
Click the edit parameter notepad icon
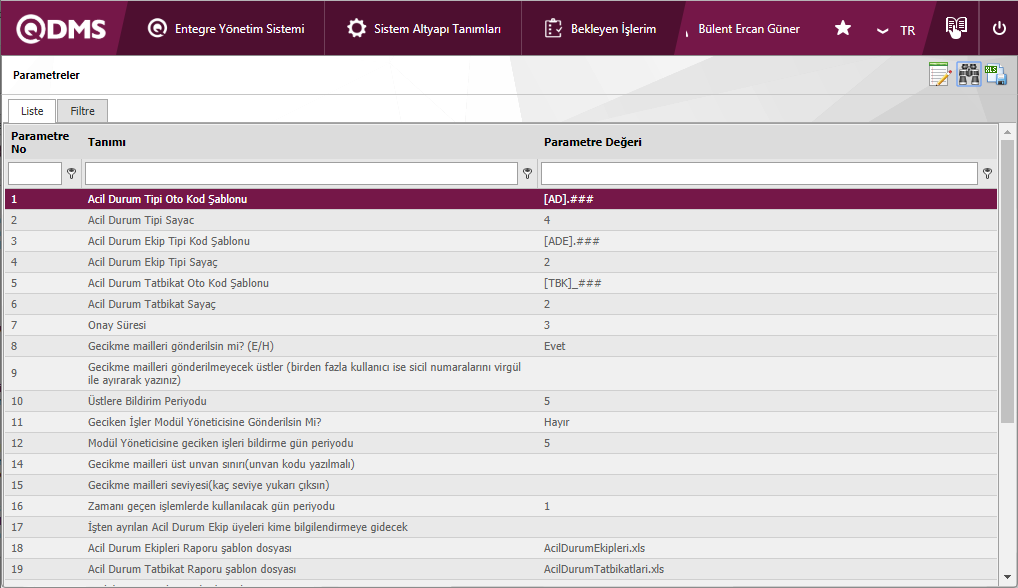pyautogui.click(x=939, y=75)
